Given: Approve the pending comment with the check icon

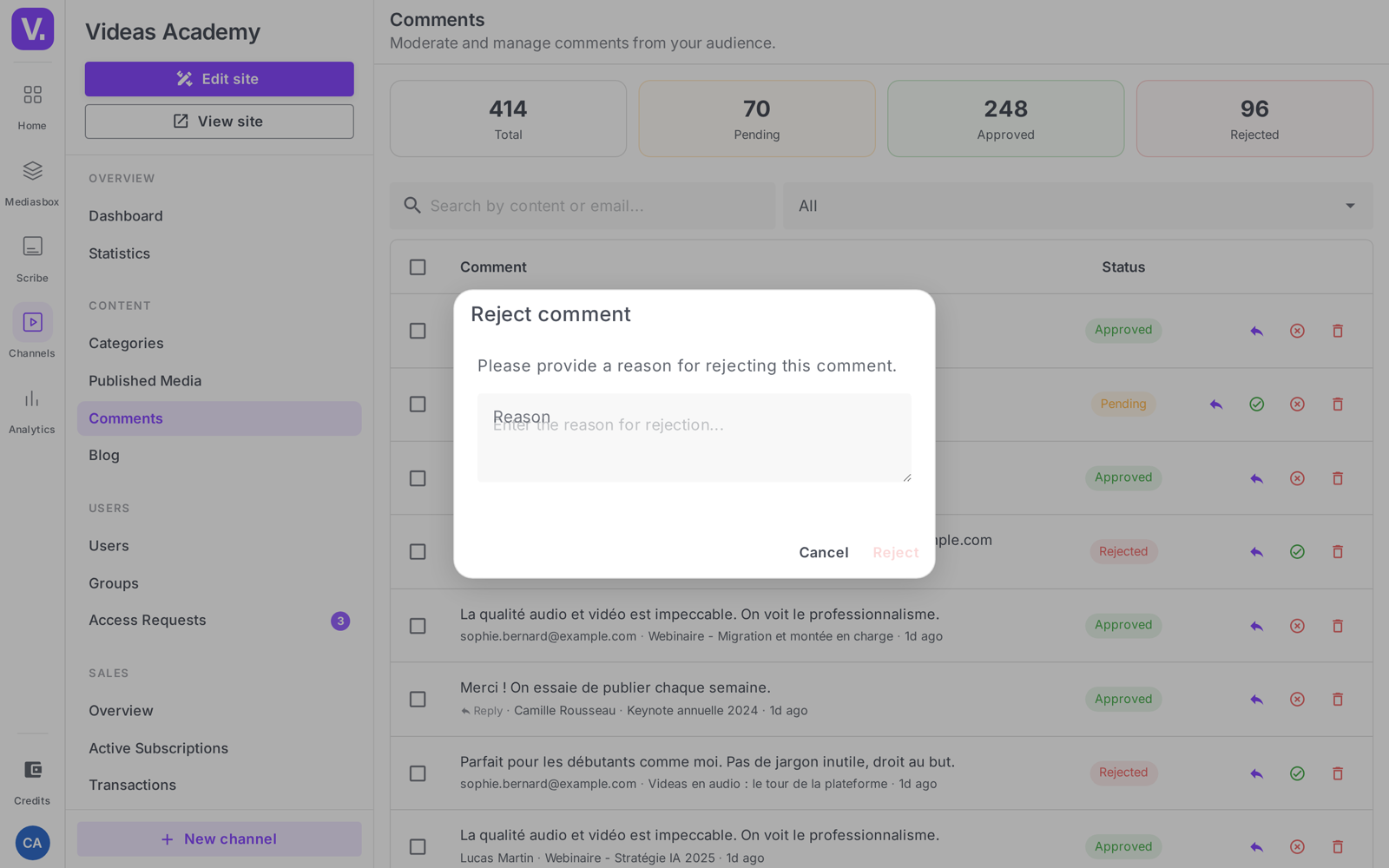Looking at the screenshot, I should [x=1256, y=404].
